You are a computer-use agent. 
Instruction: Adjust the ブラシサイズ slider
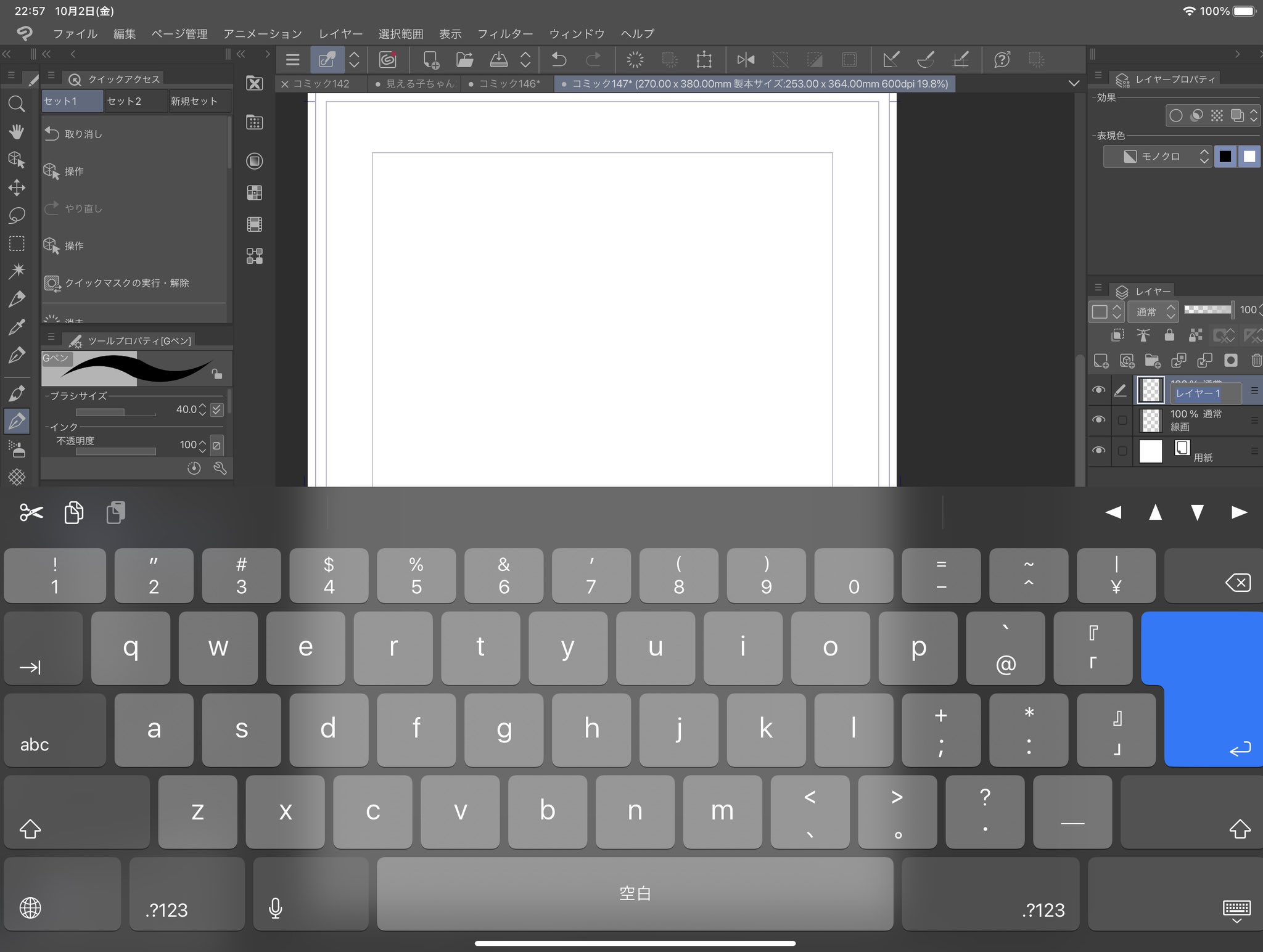click(x=115, y=412)
